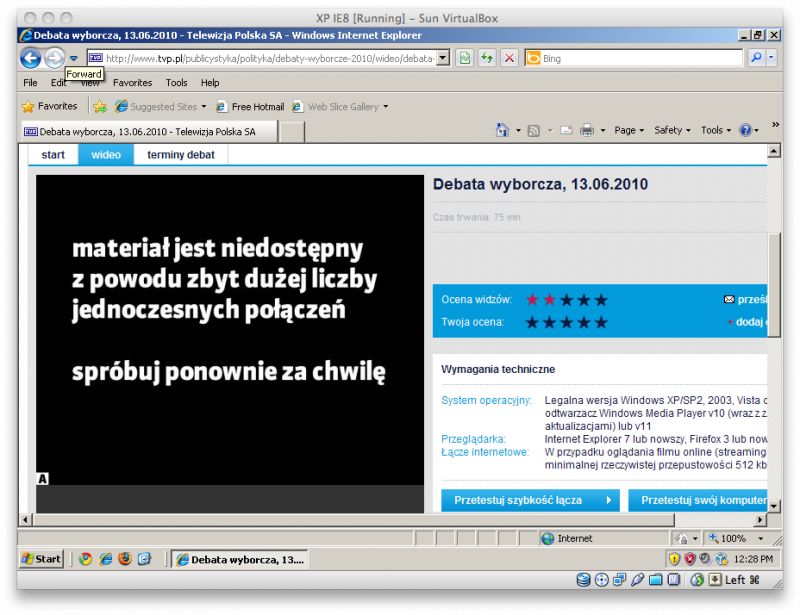Click the red Stop loading icon

tap(509, 58)
